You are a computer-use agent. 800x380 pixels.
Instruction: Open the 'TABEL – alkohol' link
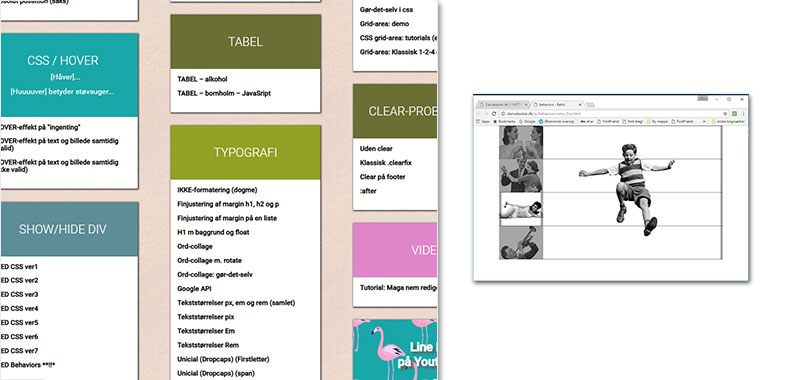(x=202, y=79)
